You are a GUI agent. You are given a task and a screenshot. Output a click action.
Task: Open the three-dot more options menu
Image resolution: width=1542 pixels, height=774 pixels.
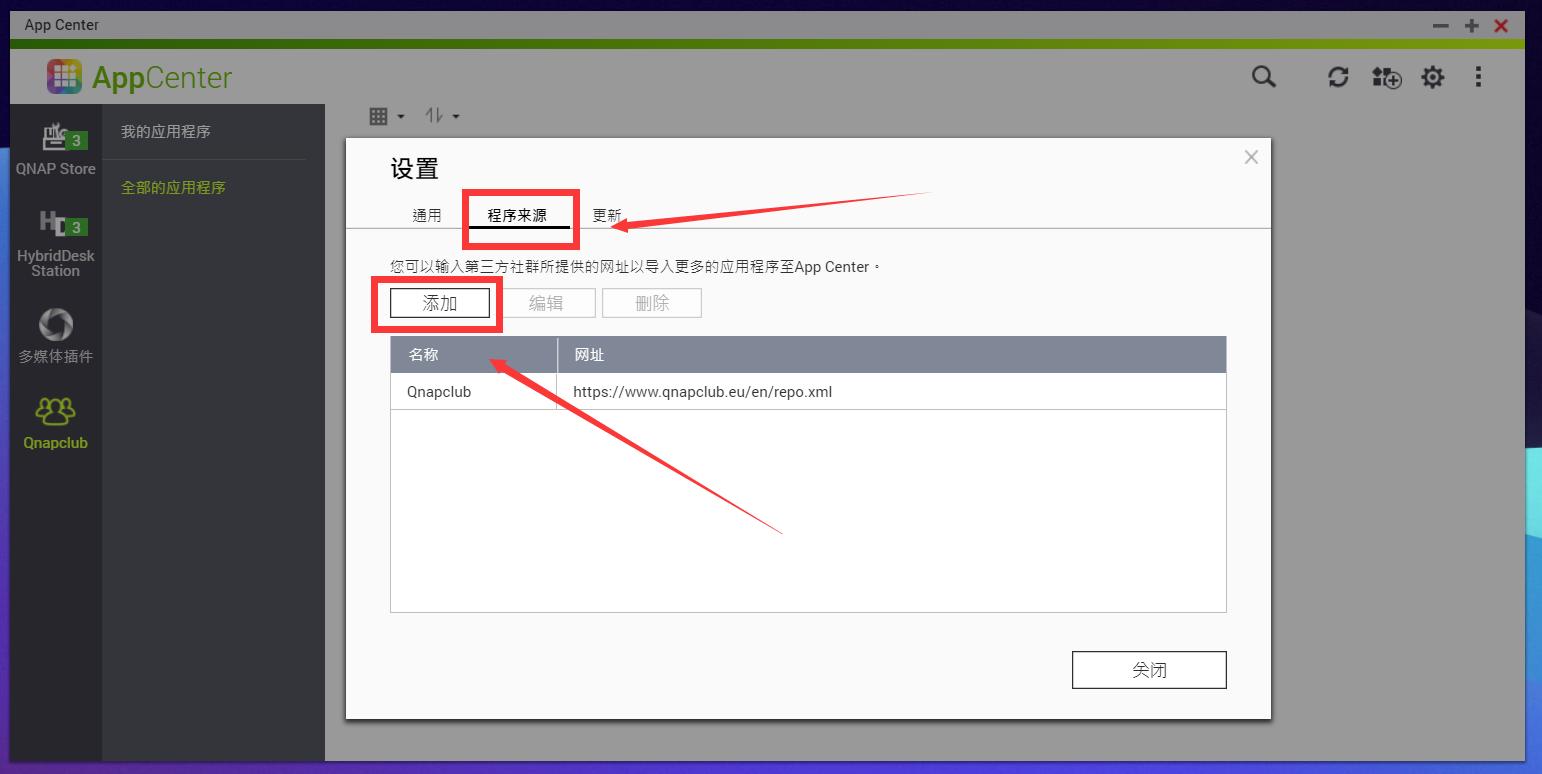pyautogui.click(x=1478, y=77)
